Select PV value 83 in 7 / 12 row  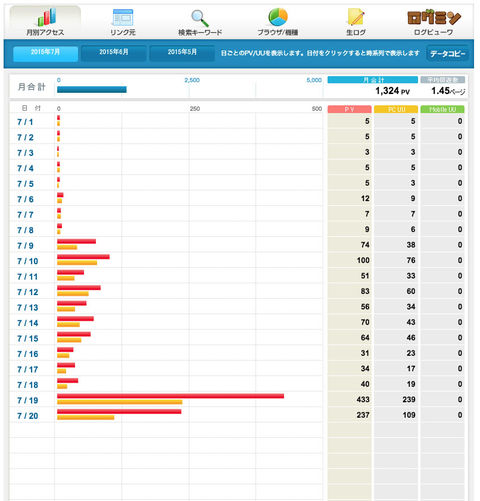[x=365, y=291]
